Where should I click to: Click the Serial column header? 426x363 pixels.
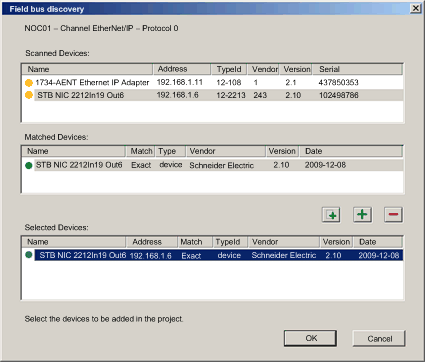(357, 69)
